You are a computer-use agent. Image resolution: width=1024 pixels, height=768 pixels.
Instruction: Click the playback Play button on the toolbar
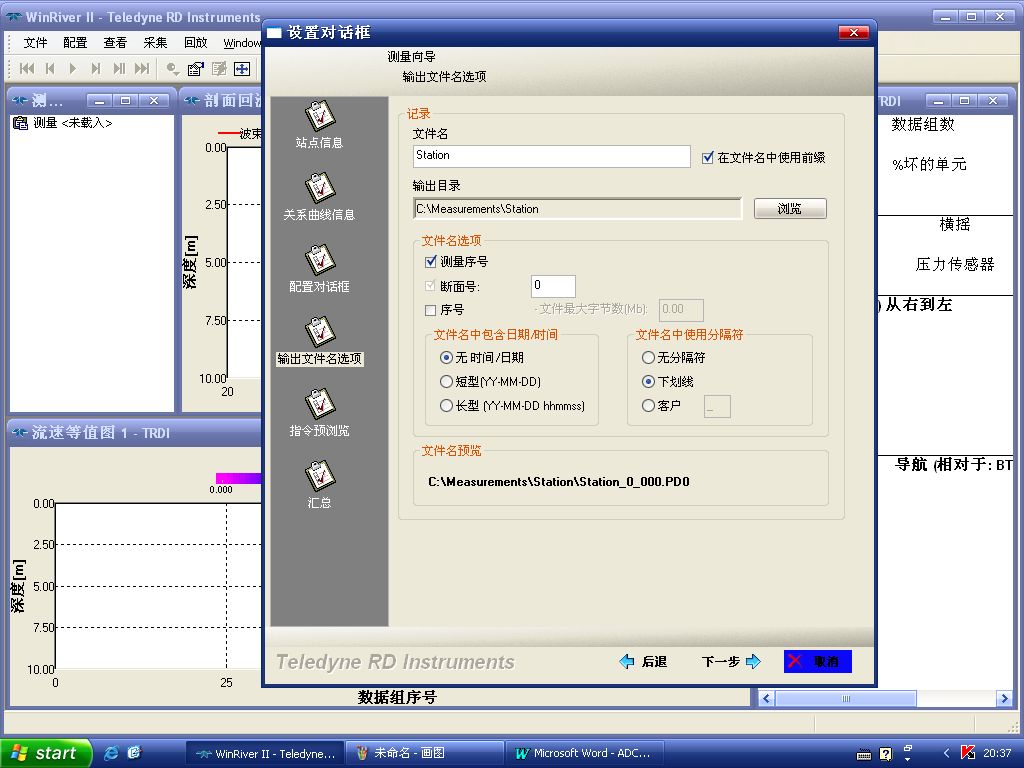point(71,68)
